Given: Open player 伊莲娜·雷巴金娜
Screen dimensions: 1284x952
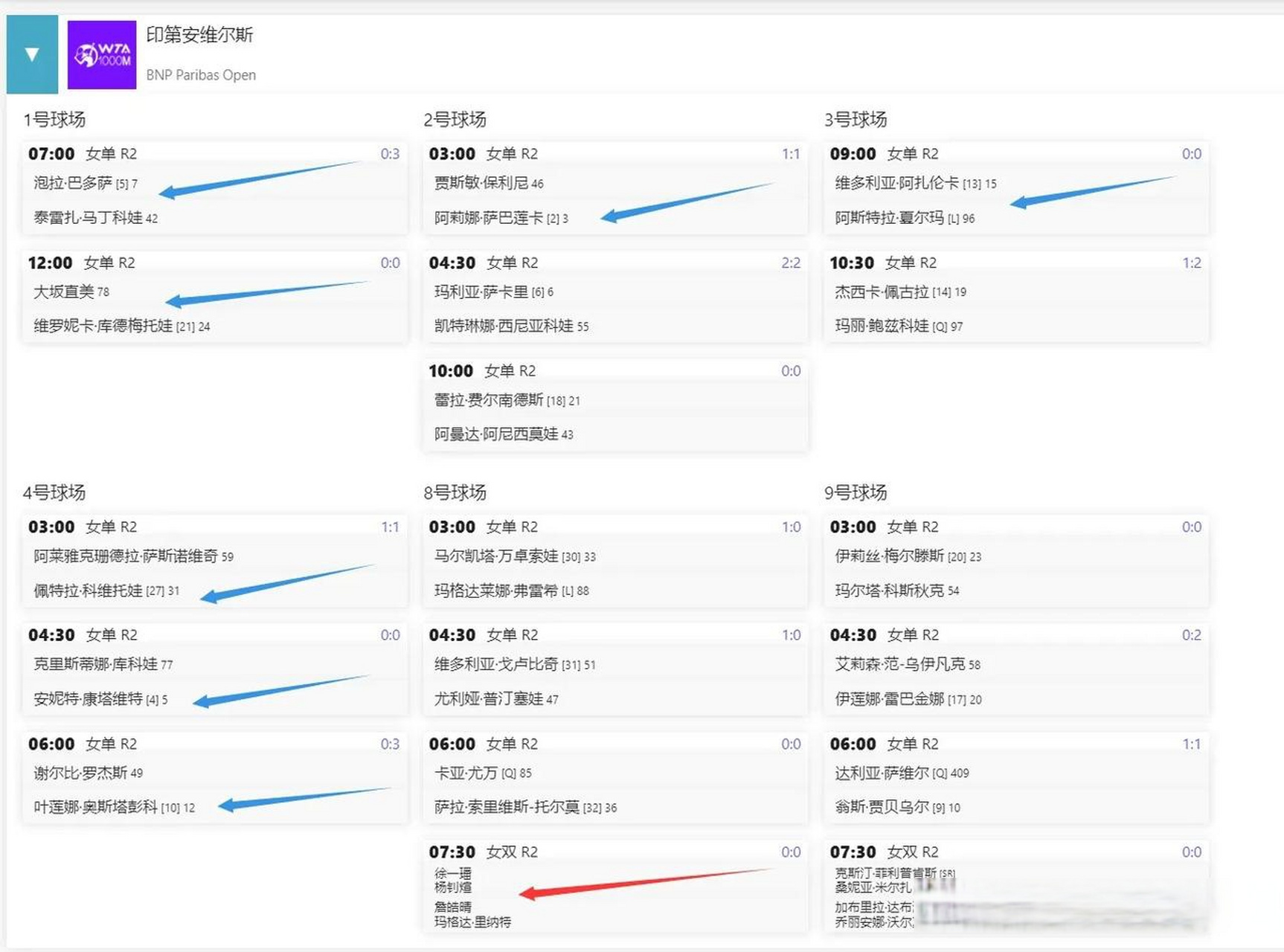Looking at the screenshot, I should [x=890, y=698].
